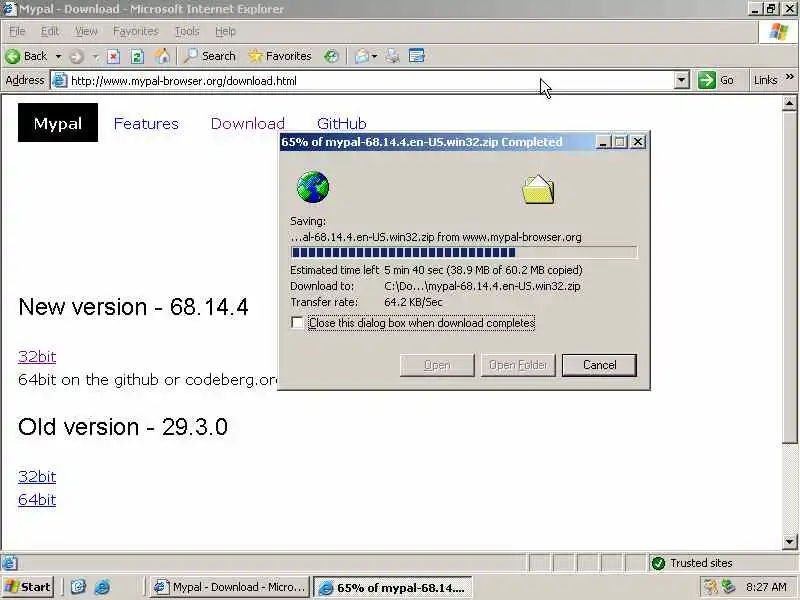Open the Favorites pane from toolbar
Image resolution: width=800 pixels, height=600 pixels.
click(x=280, y=56)
